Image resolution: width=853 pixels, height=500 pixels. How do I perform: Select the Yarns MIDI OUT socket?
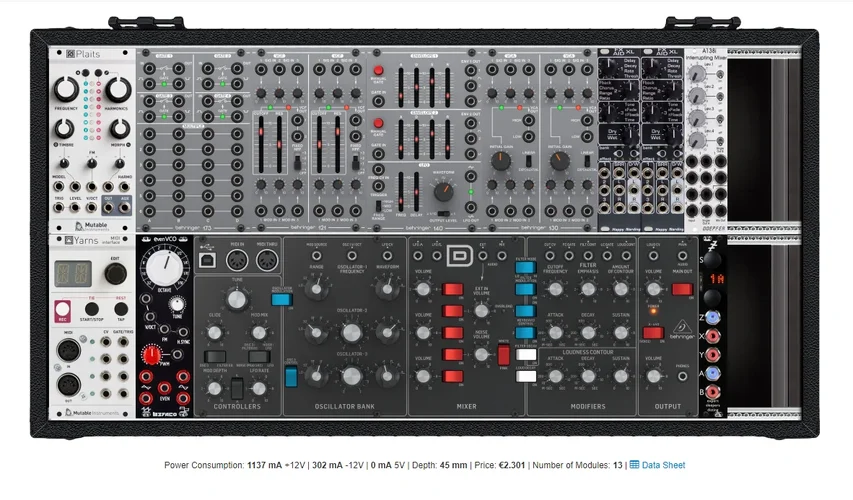pos(69,385)
